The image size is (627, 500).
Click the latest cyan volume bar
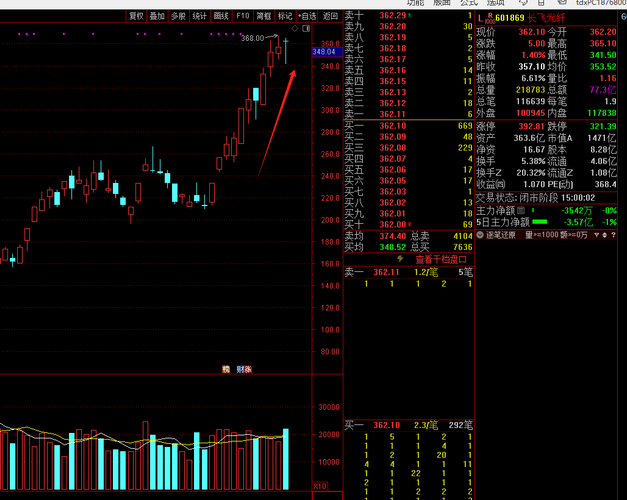coord(286,459)
